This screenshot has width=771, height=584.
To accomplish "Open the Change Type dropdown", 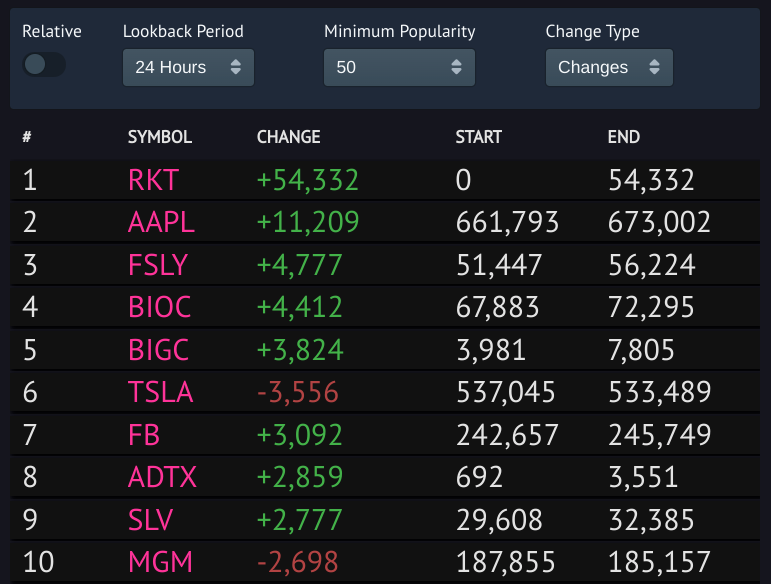I will pos(609,67).
